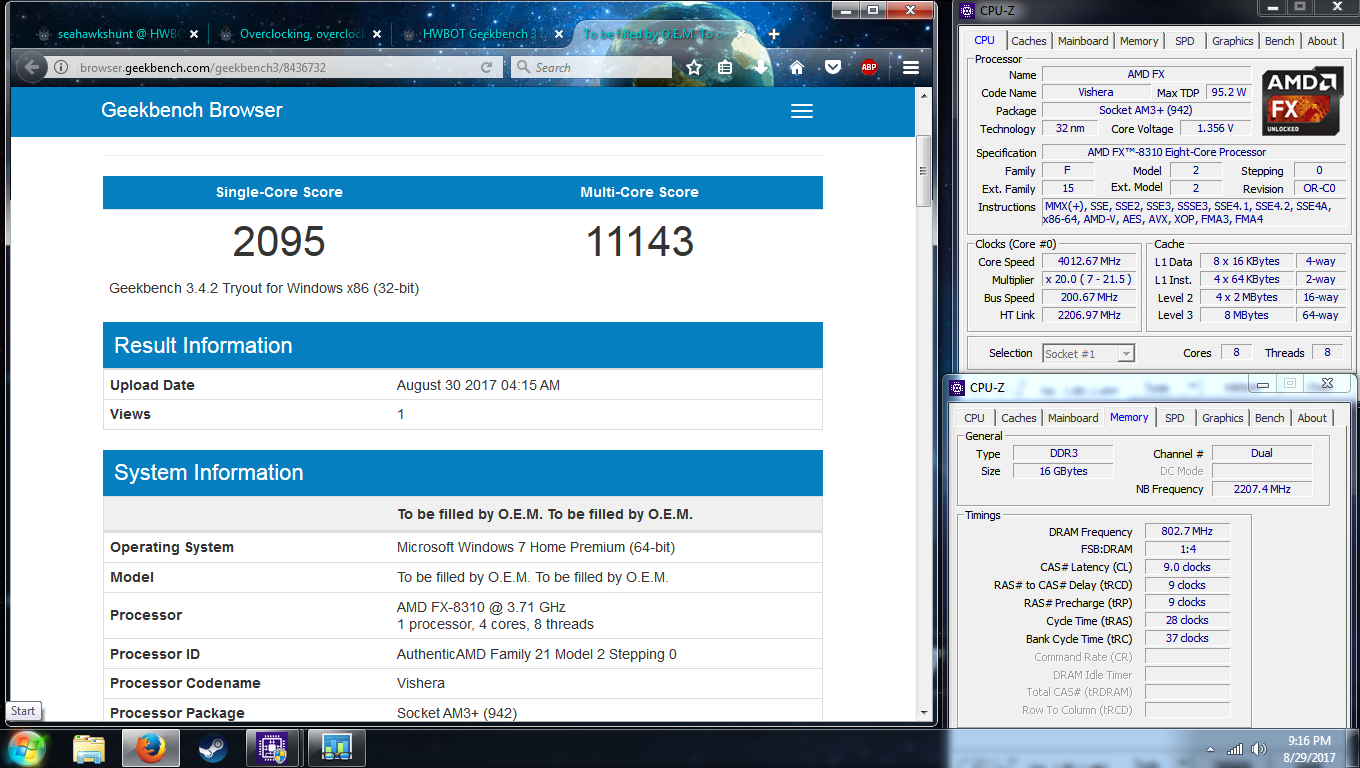This screenshot has width=1360, height=768.
Task: Bookmark this page with the star icon
Action: (694, 68)
